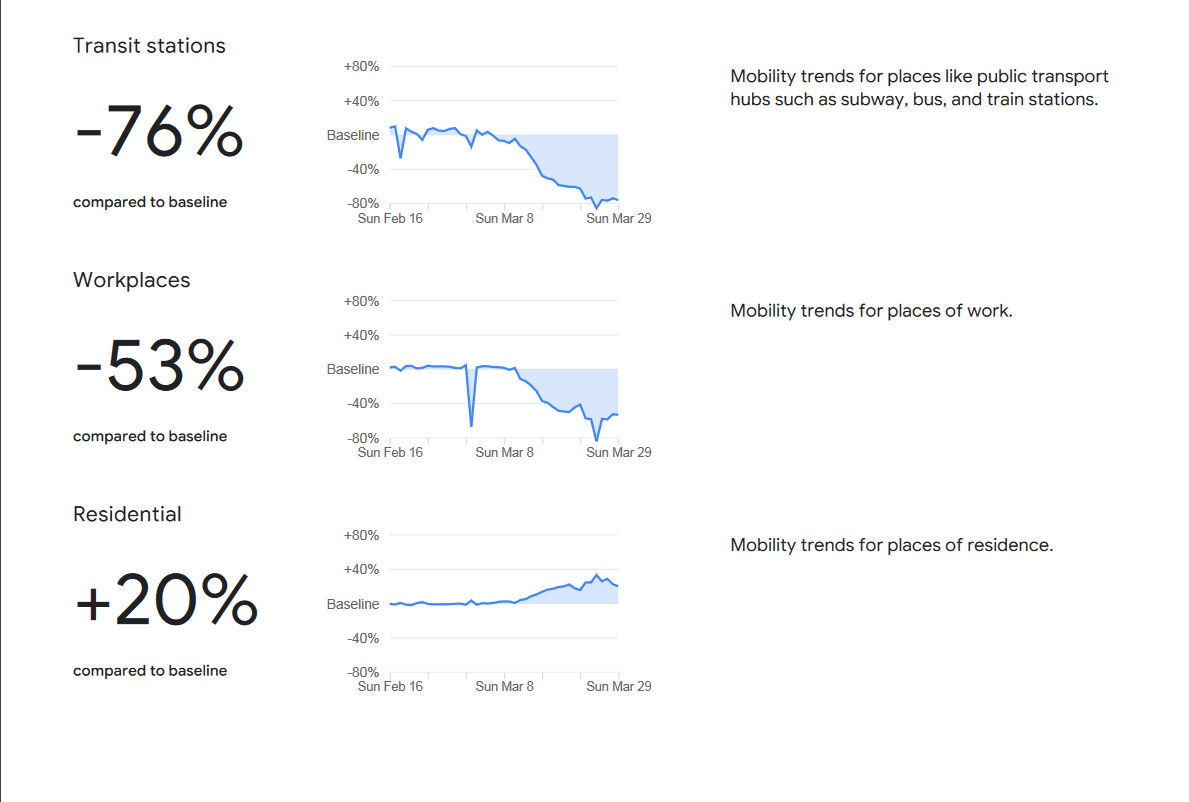Click the public transport hubs description text
This screenshot has width=1189, height=802.
coord(919,88)
